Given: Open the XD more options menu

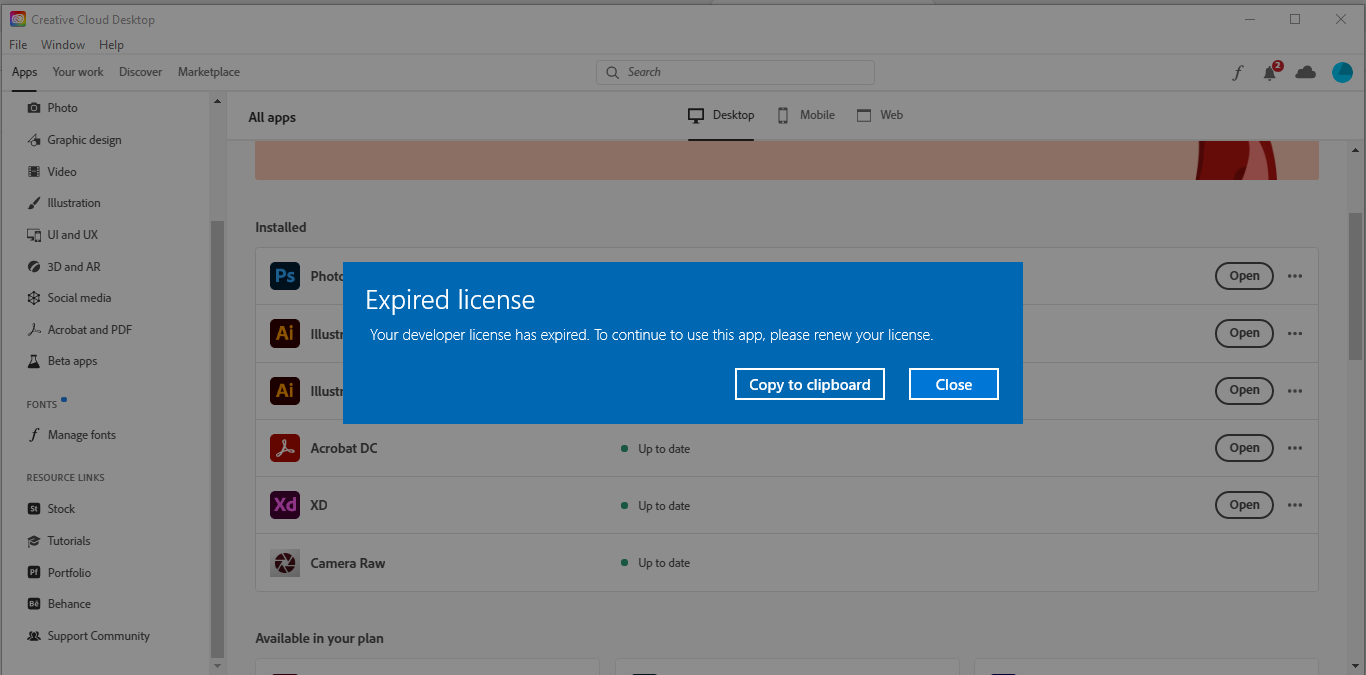Looking at the screenshot, I should pos(1295,505).
